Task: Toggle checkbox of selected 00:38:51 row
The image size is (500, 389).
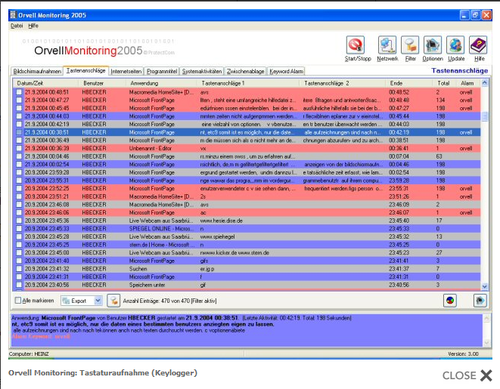Action: pos(19,132)
